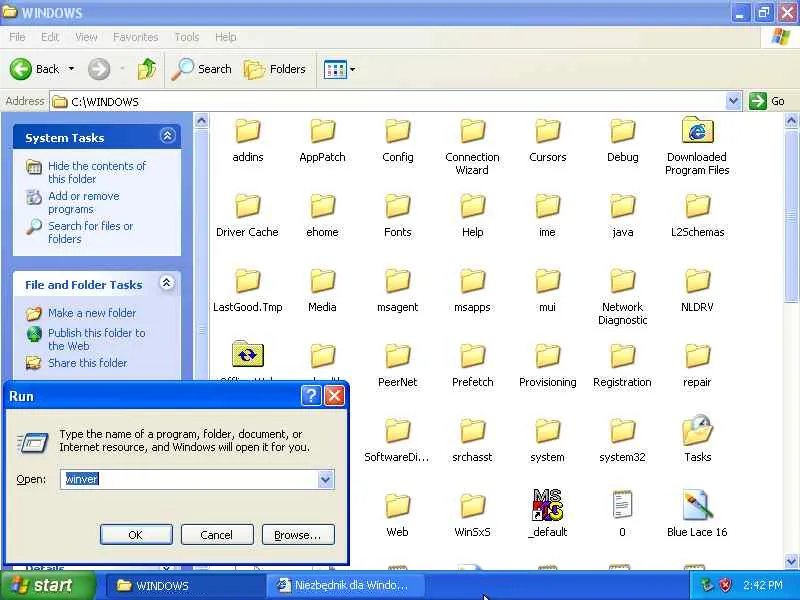Switch to Niezbędnik dla Windo... taskbar button
The image size is (800, 600).
(x=346, y=585)
